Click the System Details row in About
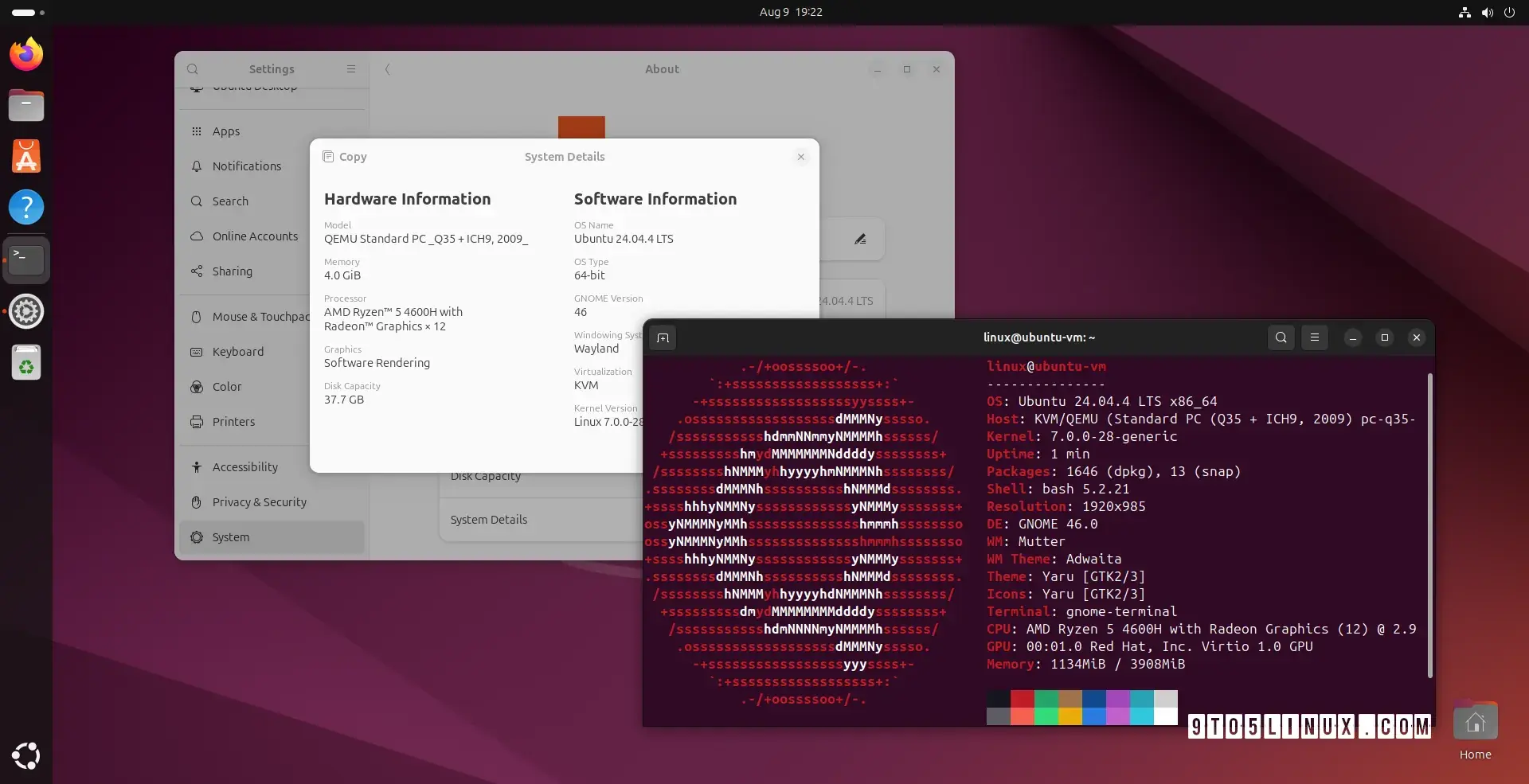Viewport: 1529px width, 784px height. (542, 520)
